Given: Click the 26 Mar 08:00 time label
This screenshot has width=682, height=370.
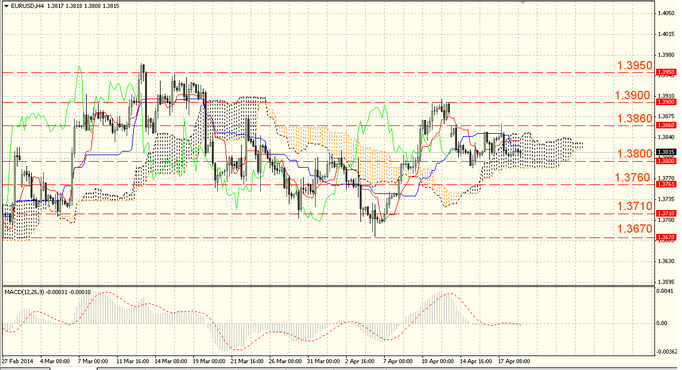Looking at the screenshot, I should point(285,361).
